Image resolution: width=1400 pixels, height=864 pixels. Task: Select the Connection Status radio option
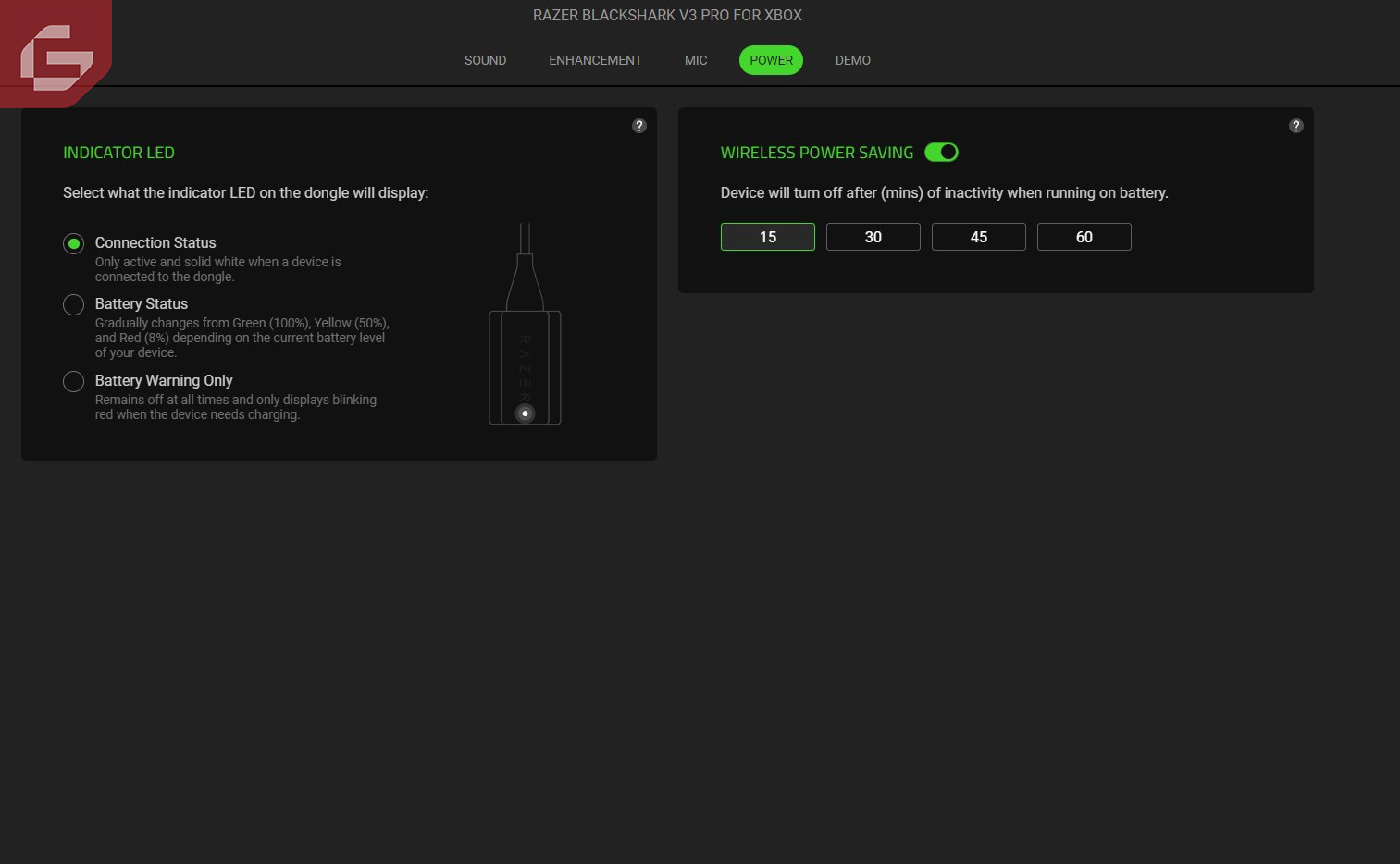73,243
